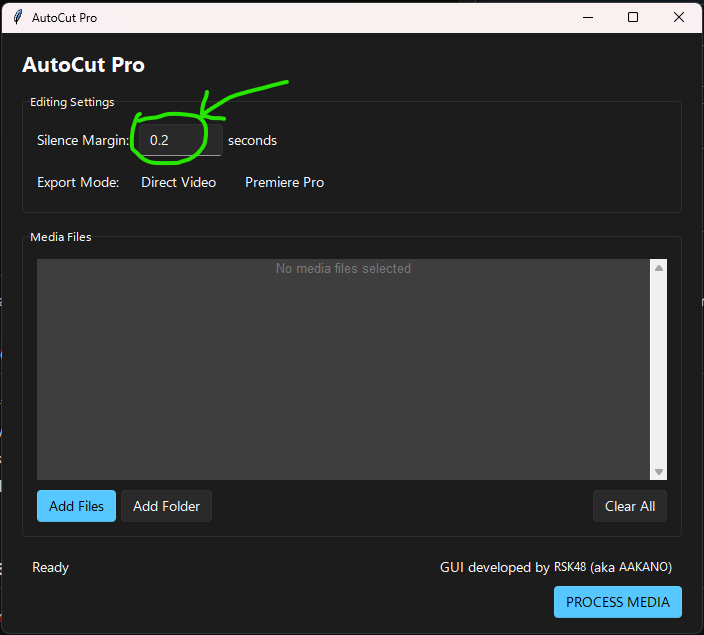Close the AutoCut Pro window
This screenshot has height=635, width=704.
point(679,18)
